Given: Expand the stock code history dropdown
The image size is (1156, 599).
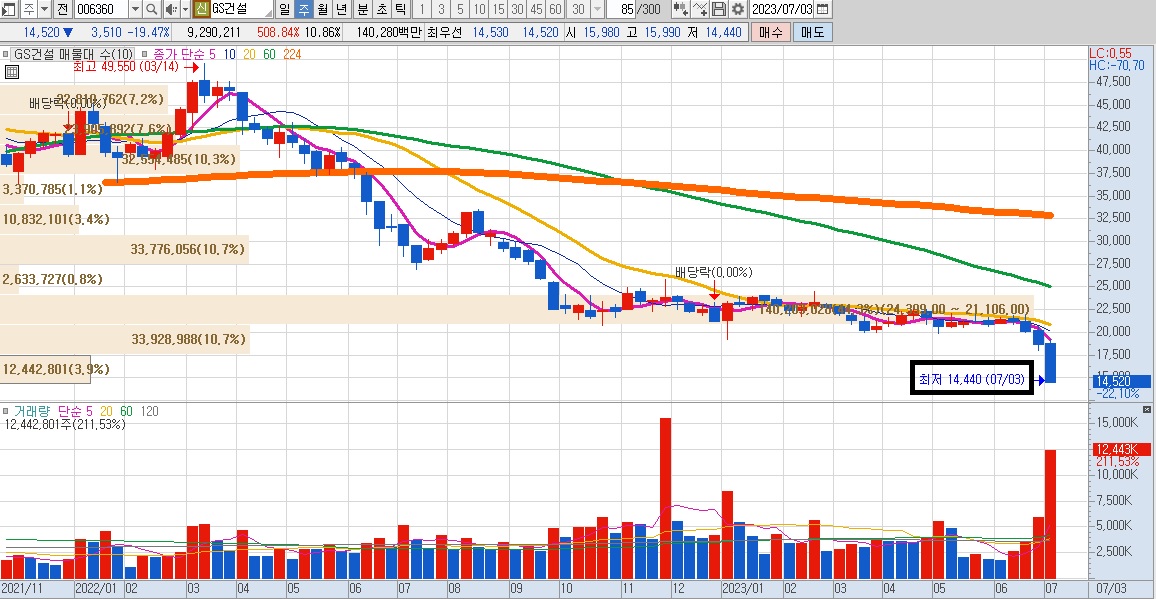Looking at the screenshot, I should click(135, 9).
